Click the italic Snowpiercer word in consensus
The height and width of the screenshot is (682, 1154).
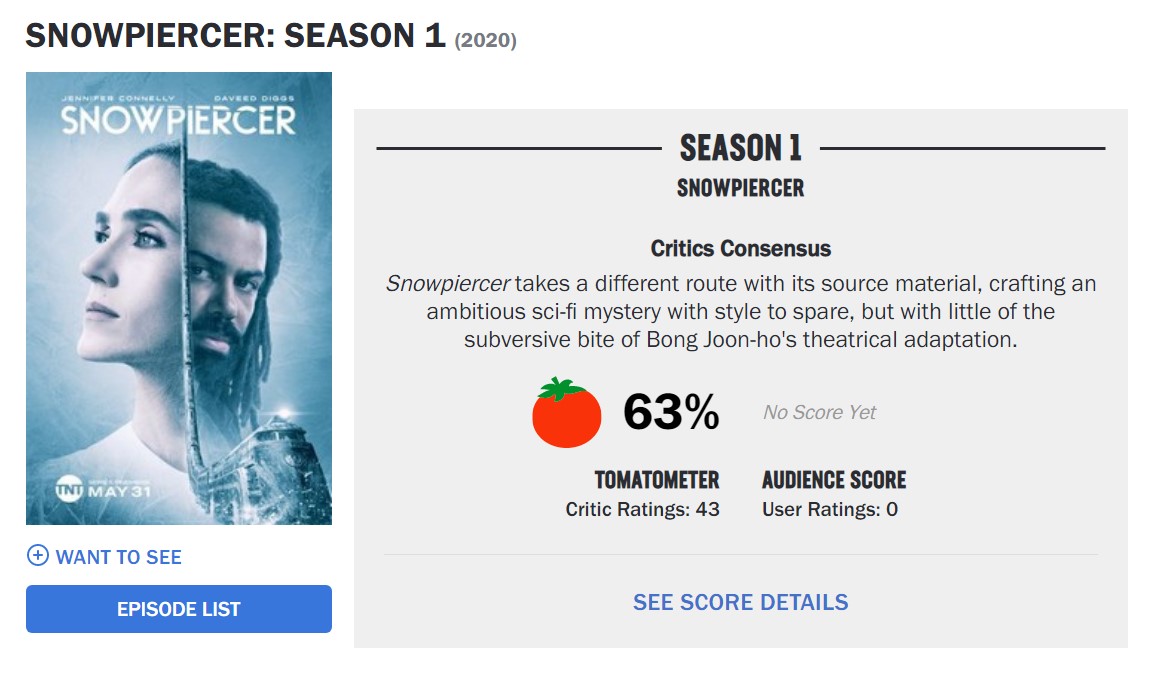(448, 283)
